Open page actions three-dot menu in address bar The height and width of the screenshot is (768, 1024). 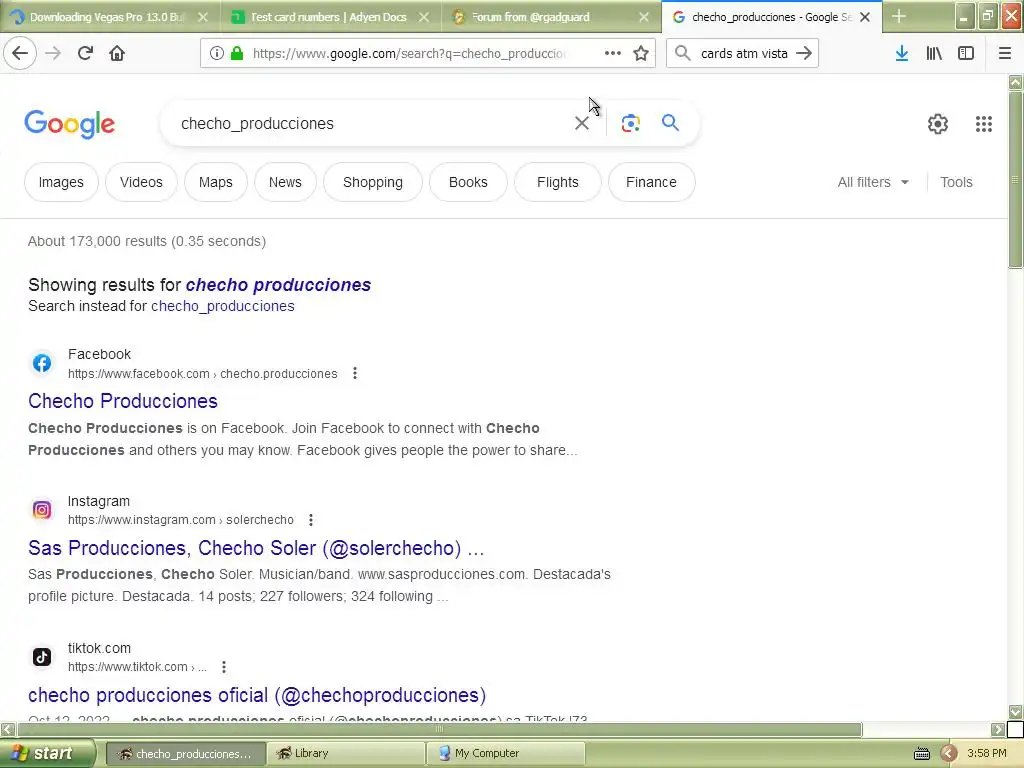point(613,53)
